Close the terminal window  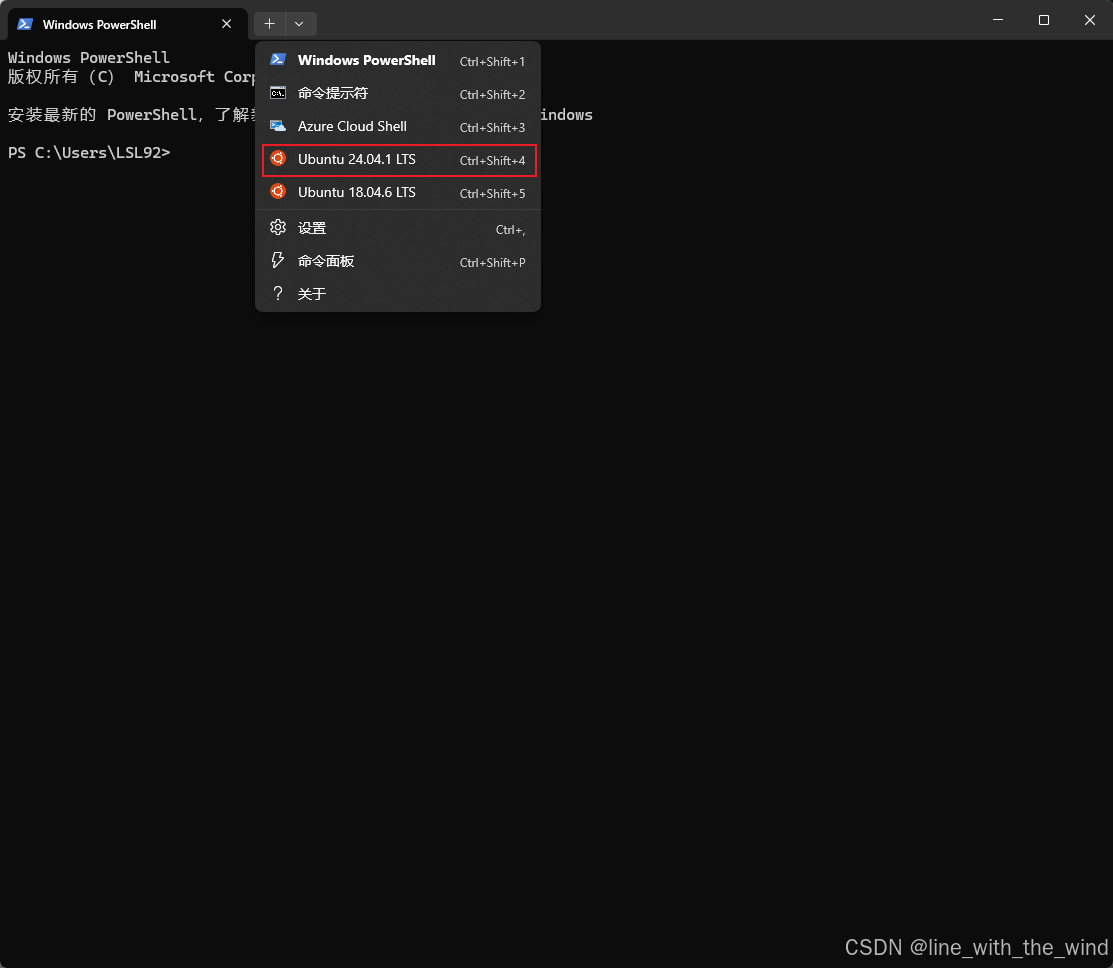click(1090, 20)
